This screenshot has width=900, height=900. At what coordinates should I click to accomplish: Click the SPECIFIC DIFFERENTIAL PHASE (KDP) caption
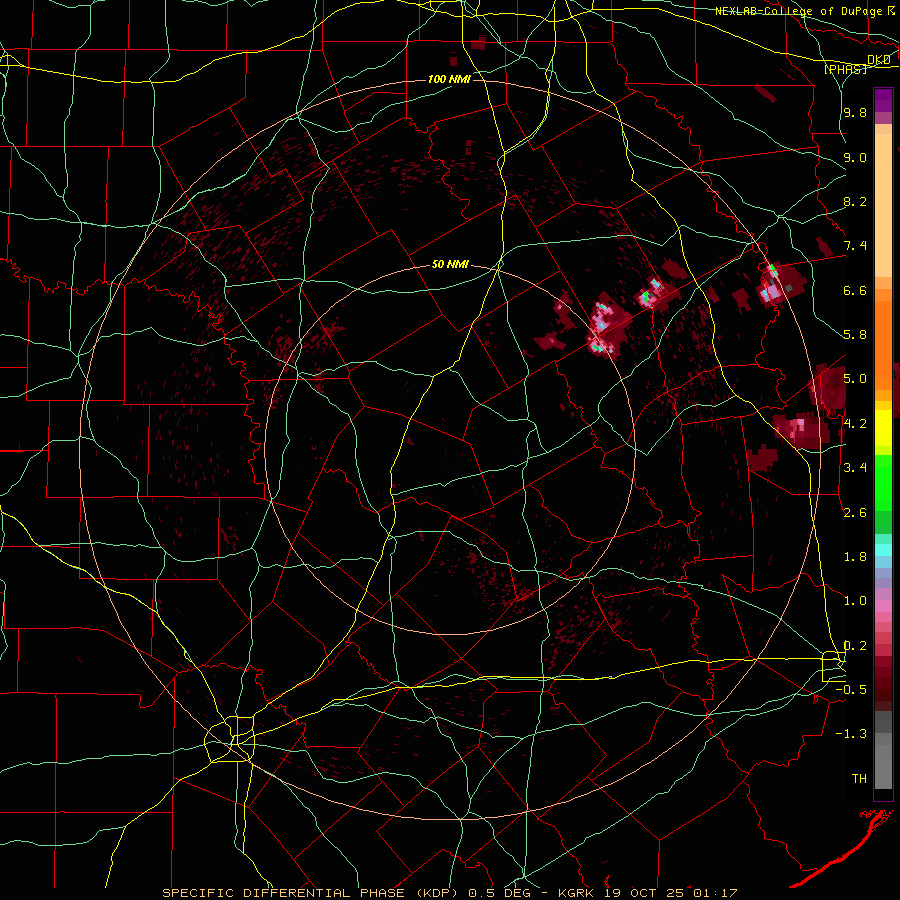tap(313, 893)
